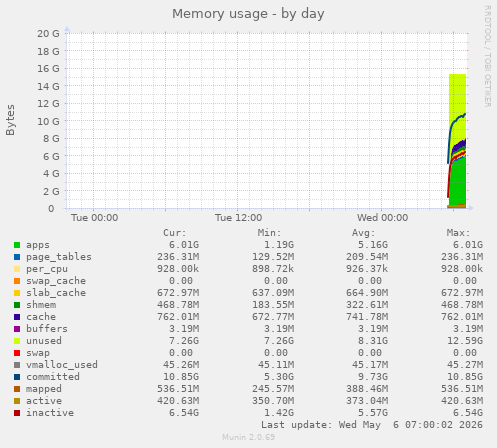Click vmalloc_used maximum value 45.27M
The image size is (497, 448).
(x=465, y=365)
